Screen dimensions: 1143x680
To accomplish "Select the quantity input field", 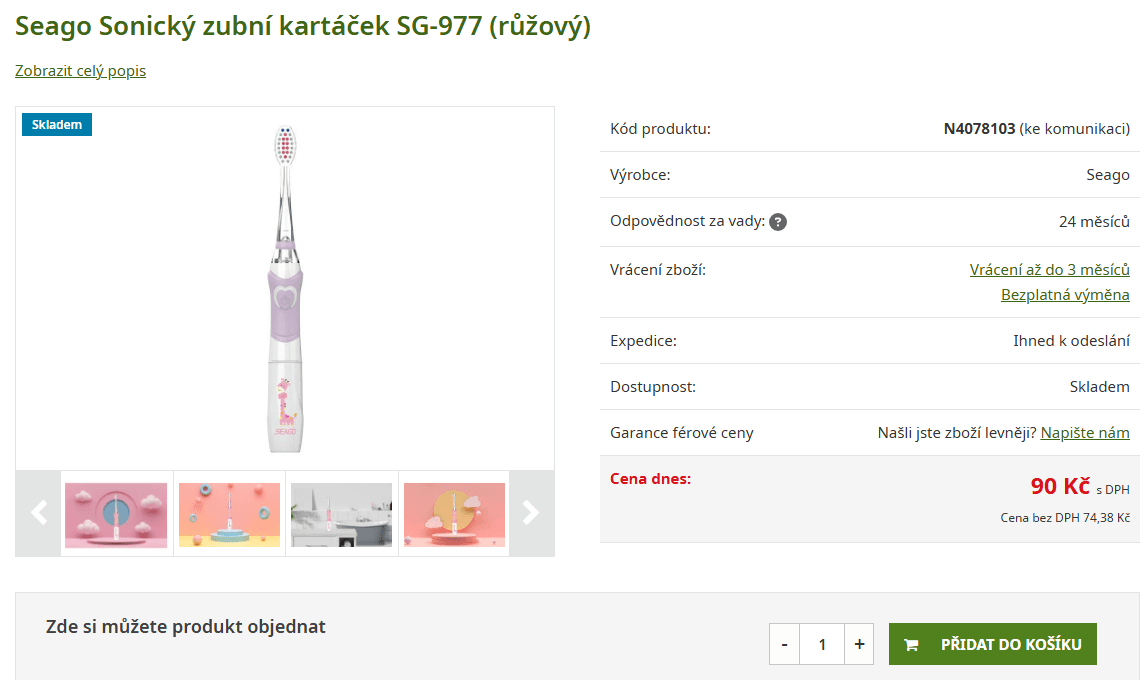I will click(x=821, y=644).
